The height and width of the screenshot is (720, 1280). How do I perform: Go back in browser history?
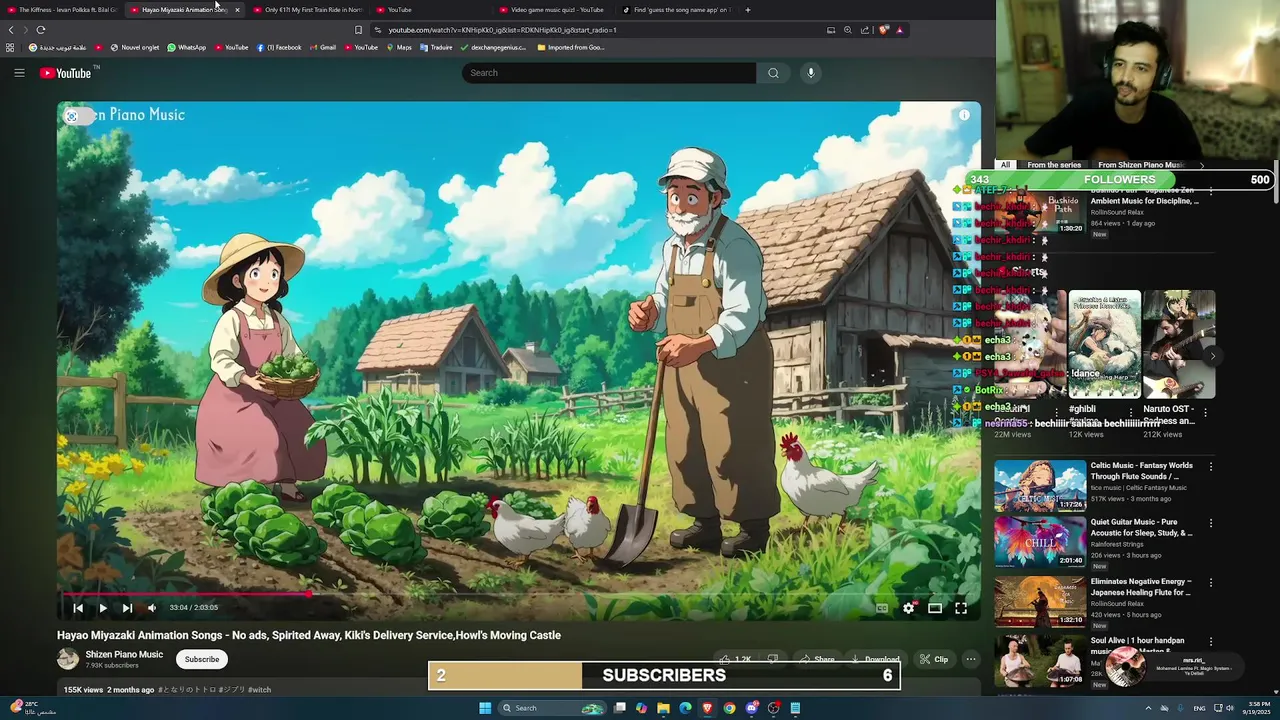pos(11,30)
